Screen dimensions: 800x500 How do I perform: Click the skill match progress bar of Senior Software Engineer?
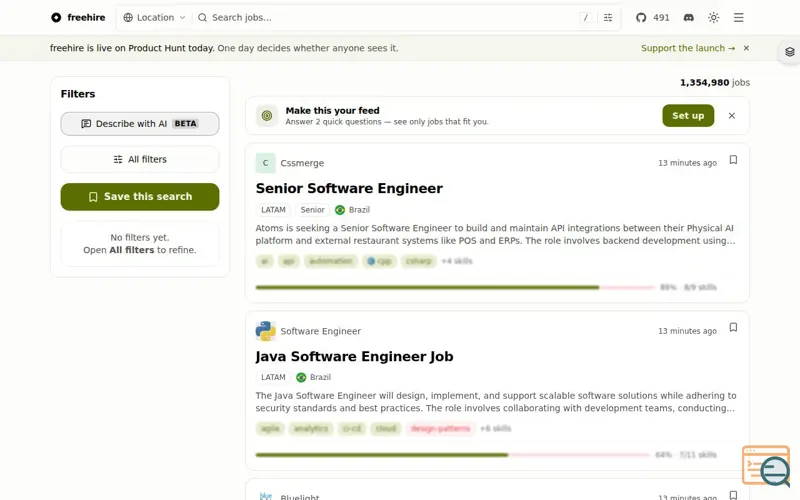click(x=455, y=287)
